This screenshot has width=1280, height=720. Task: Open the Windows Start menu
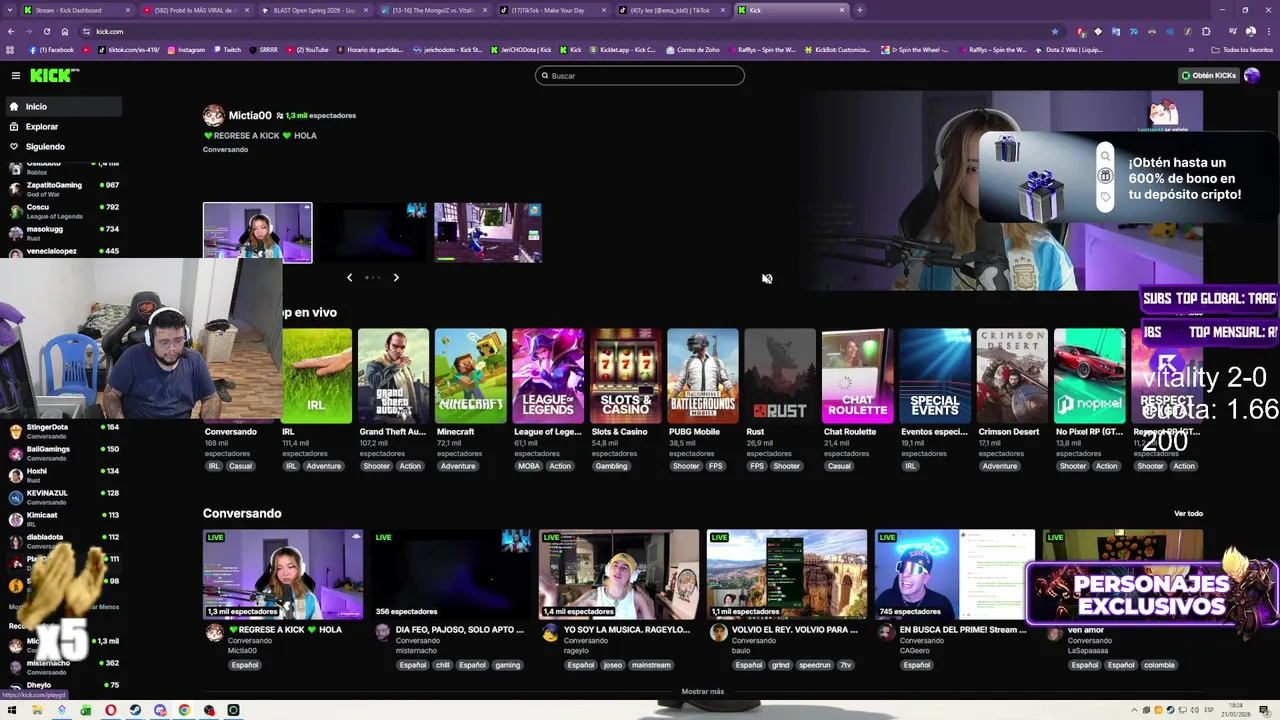tap(12, 711)
